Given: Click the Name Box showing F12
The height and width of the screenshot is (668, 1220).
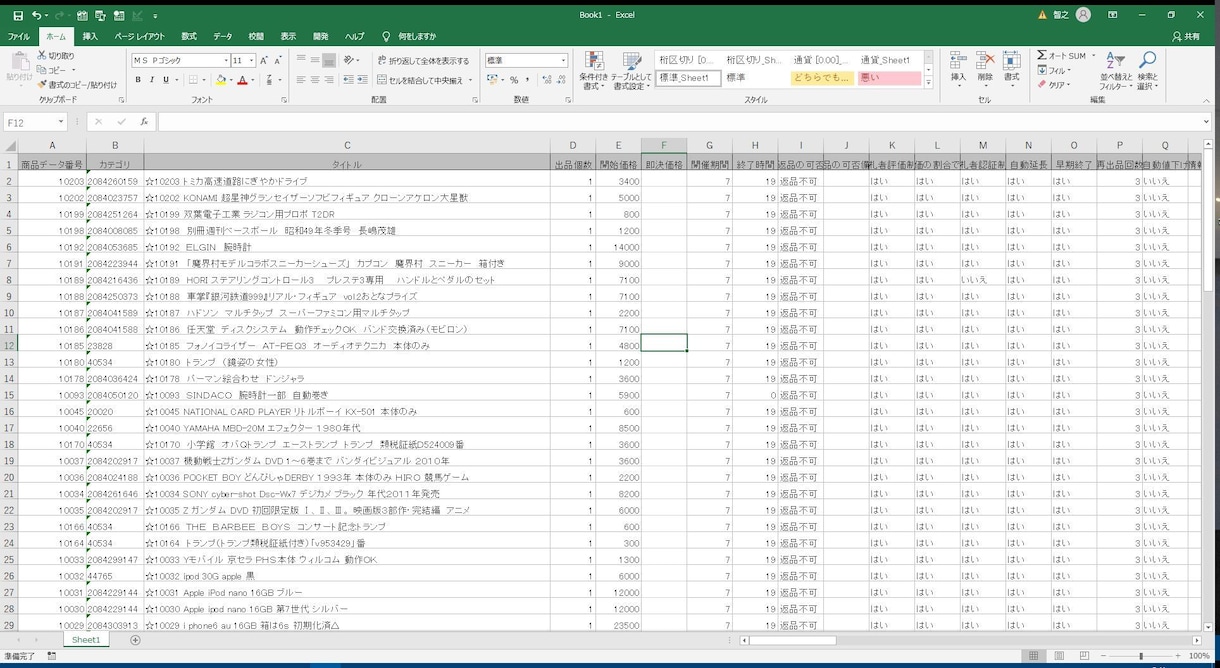Looking at the screenshot, I should pyautogui.click(x=35, y=122).
